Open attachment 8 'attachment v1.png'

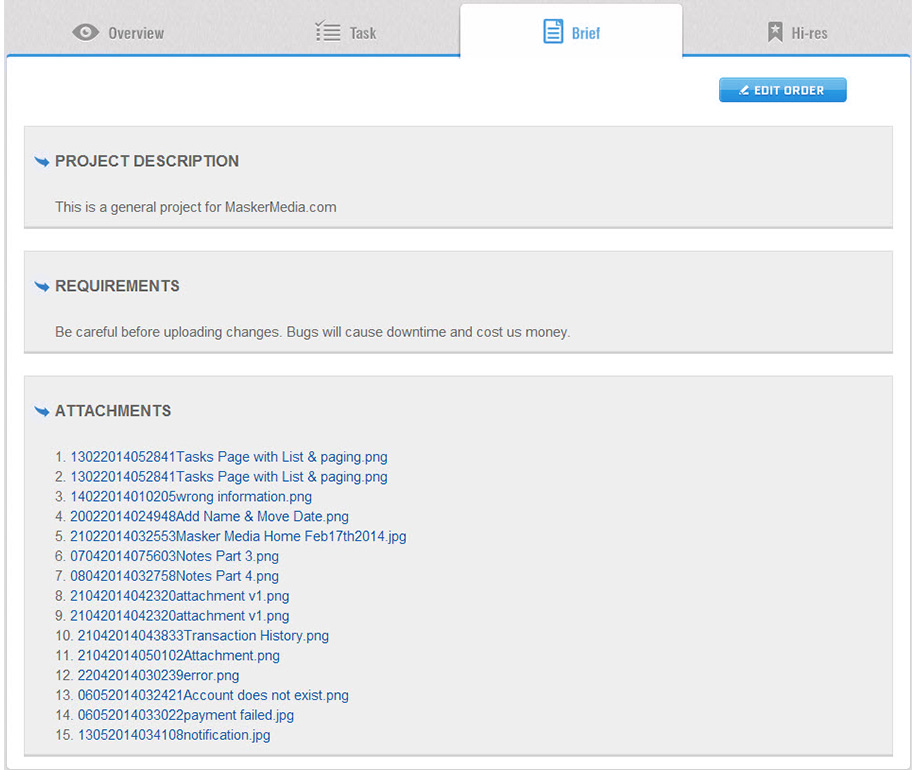(x=180, y=596)
